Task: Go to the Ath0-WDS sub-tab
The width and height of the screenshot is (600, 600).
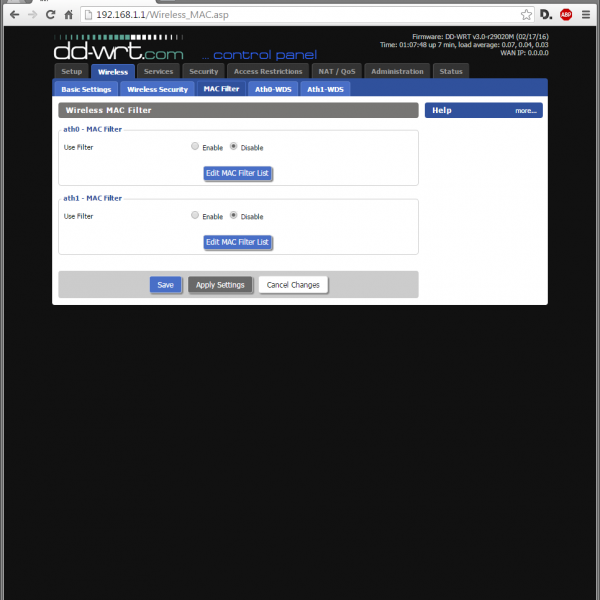Action: (x=272, y=90)
